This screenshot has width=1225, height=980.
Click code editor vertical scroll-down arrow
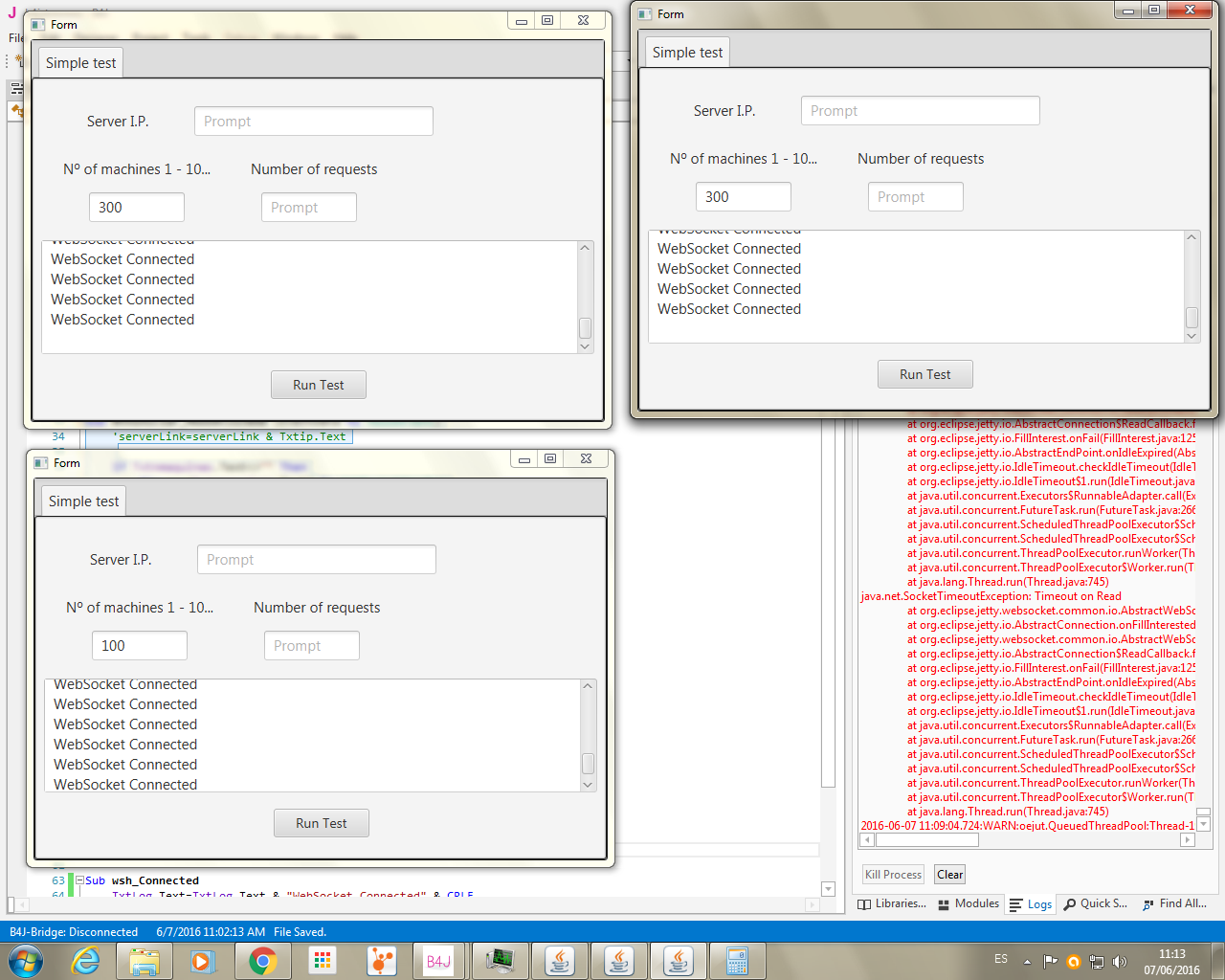pyautogui.click(x=828, y=889)
